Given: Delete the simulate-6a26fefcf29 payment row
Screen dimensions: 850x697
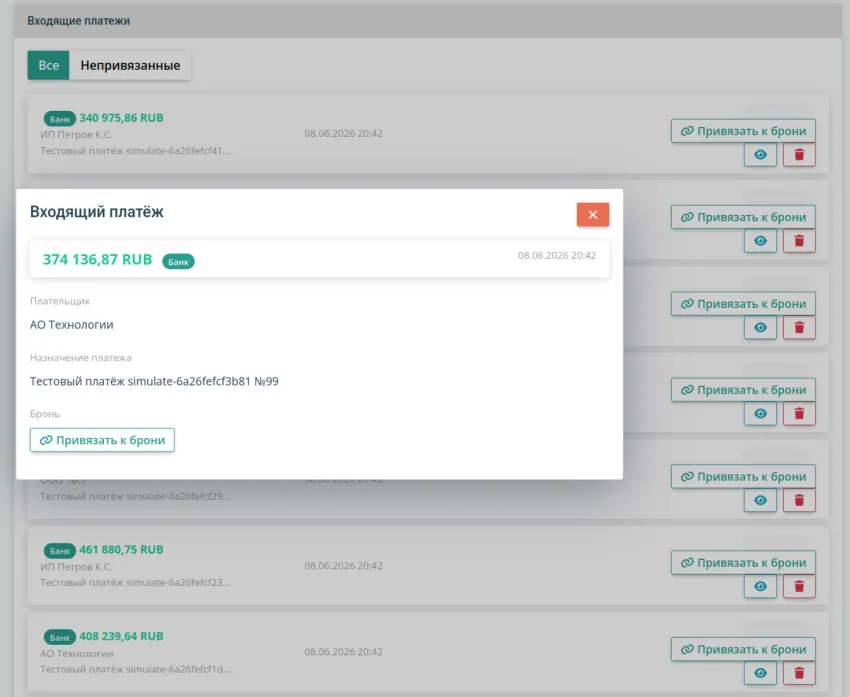Looking at the screenshot, I should tap(799, 500).
